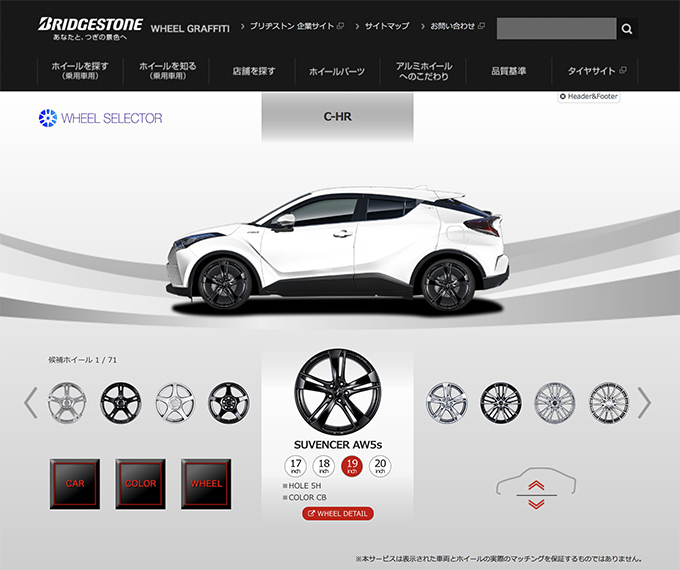Select 20 inch wheel size

[x=380, y=466]
